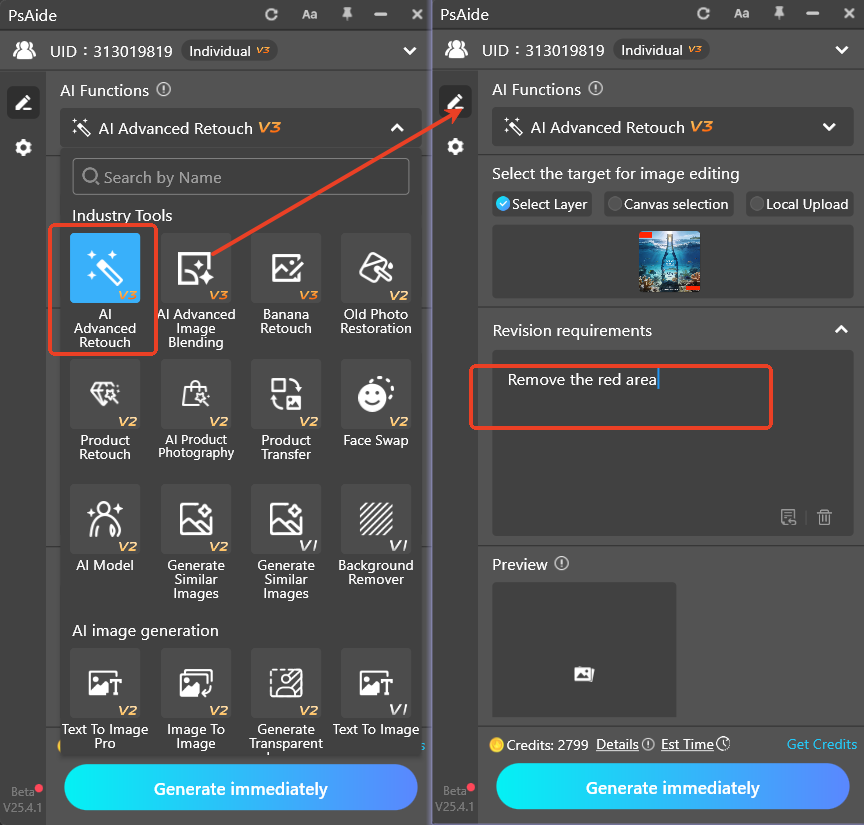This screenshot has height=825, width=864.
Task: Open the Face Swap tool
Action: click(x=376, y=394)
